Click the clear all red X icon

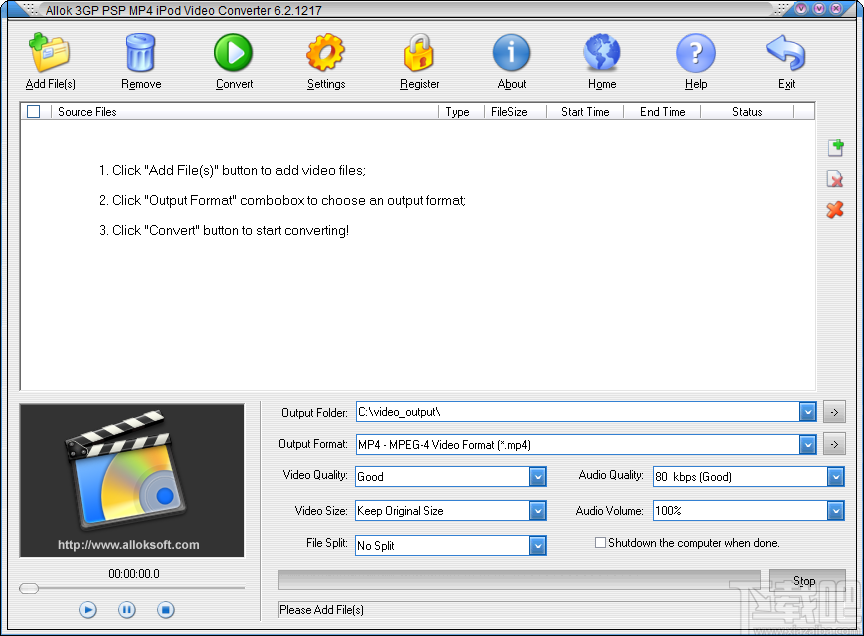tap(835, 210)
